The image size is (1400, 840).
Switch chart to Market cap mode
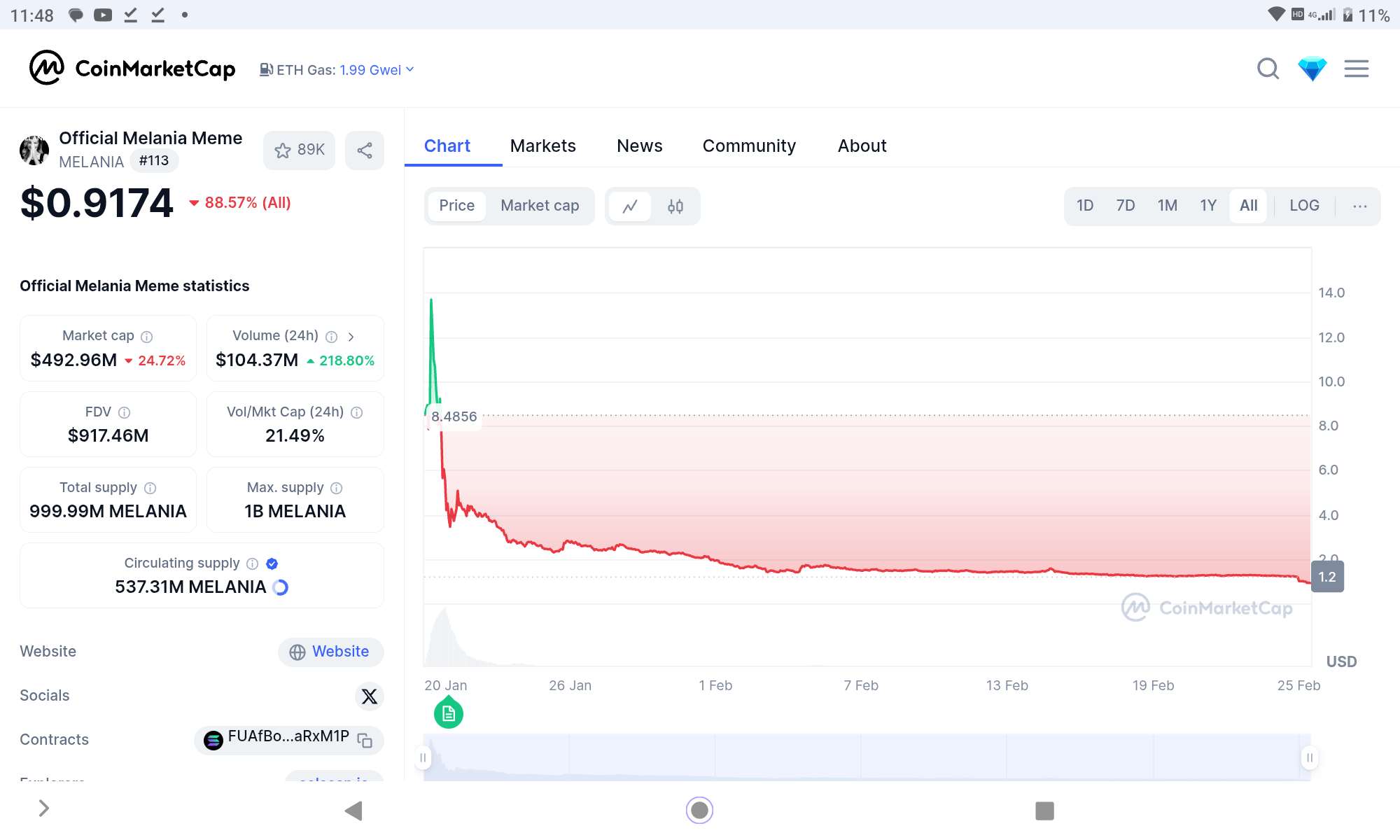[x=540, y=206]
